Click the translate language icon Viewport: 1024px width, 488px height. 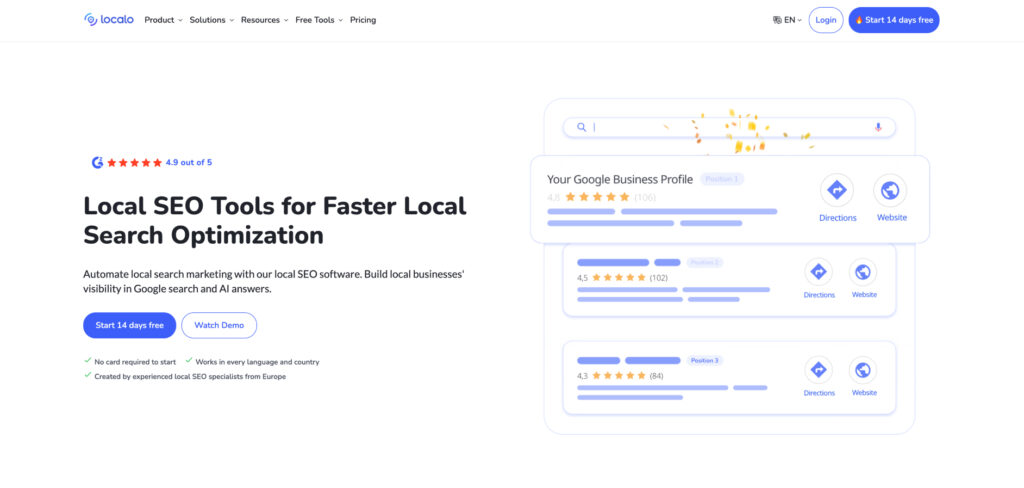point(777,20)
